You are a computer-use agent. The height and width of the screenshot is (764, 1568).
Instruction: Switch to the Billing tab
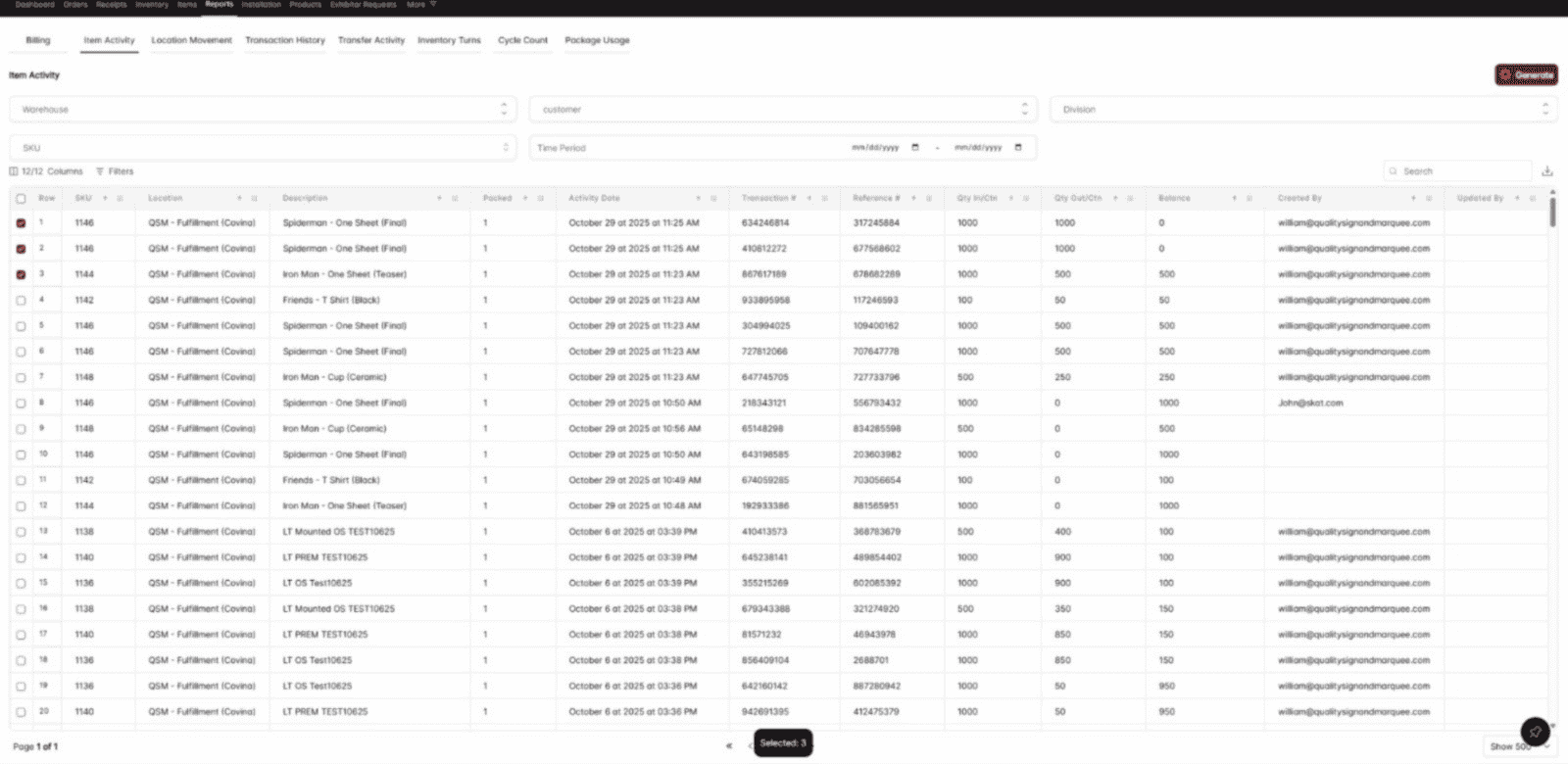coord(38,40)
